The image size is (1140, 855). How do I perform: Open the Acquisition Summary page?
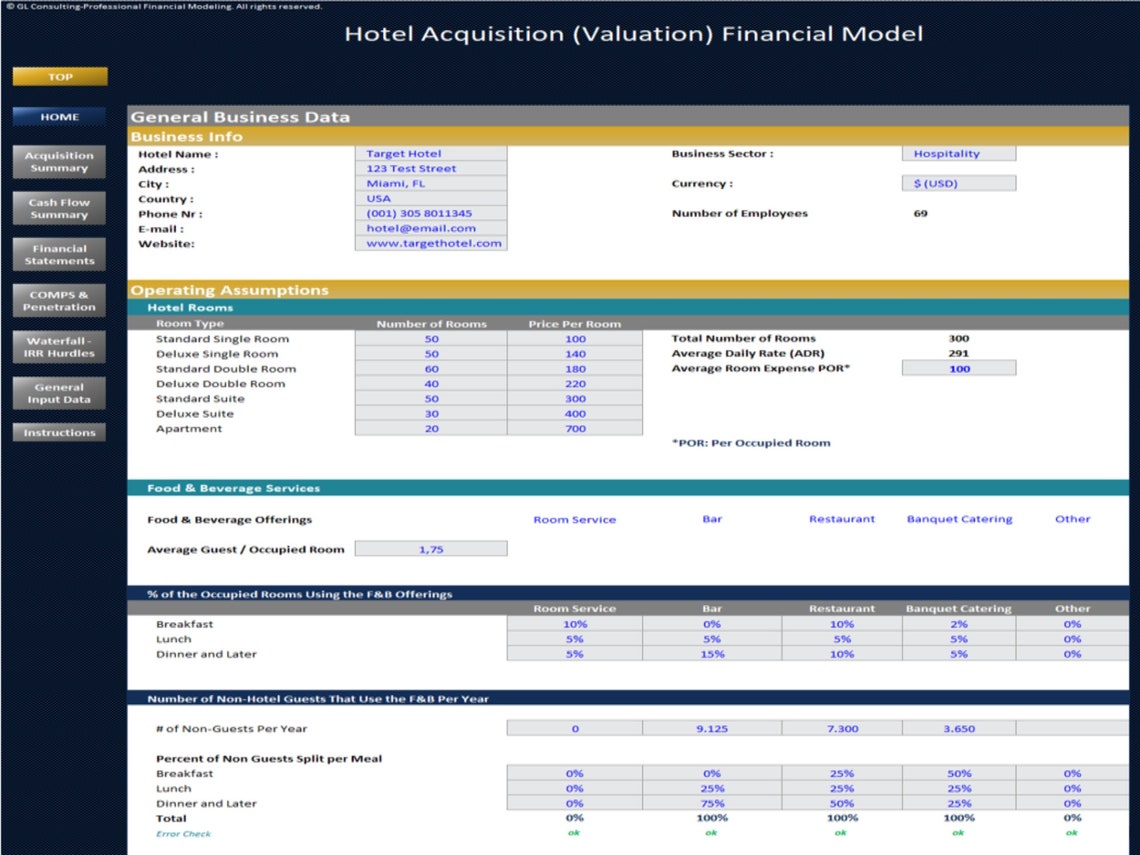point(59,161)
